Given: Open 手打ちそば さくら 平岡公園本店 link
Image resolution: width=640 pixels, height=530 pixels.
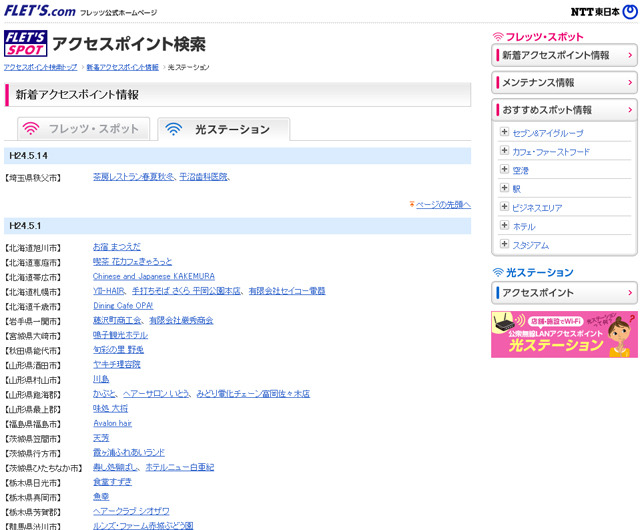Looking at the screenshot, I should pyautogui.click(x=186, y=291).
